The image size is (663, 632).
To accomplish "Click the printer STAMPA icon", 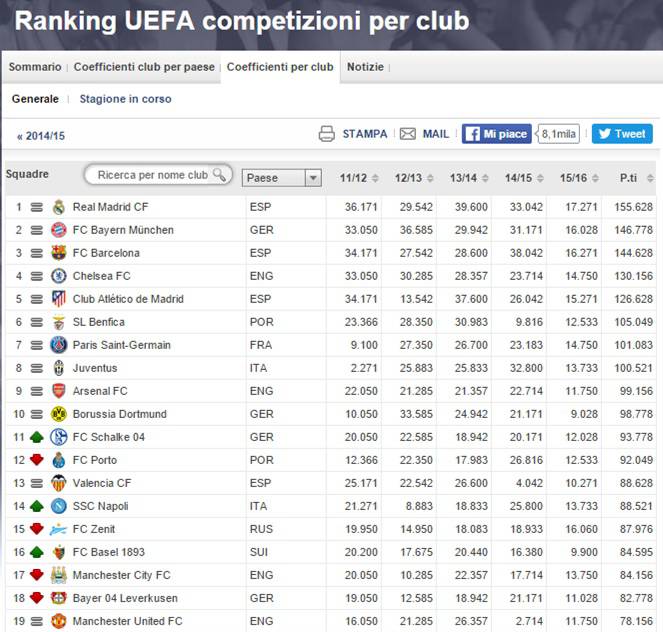I will [x=326, y=134].
